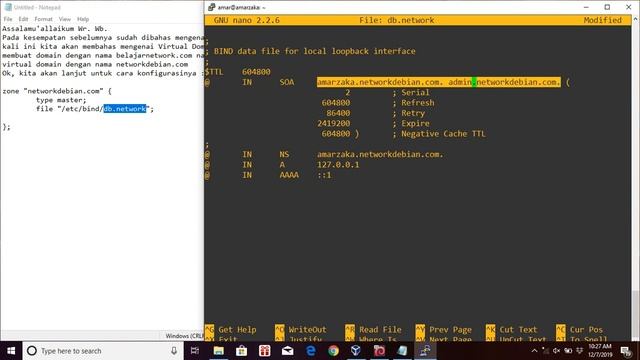
Task: Launch Microsoft Store from the taskbar
Action: coord(242,351)
